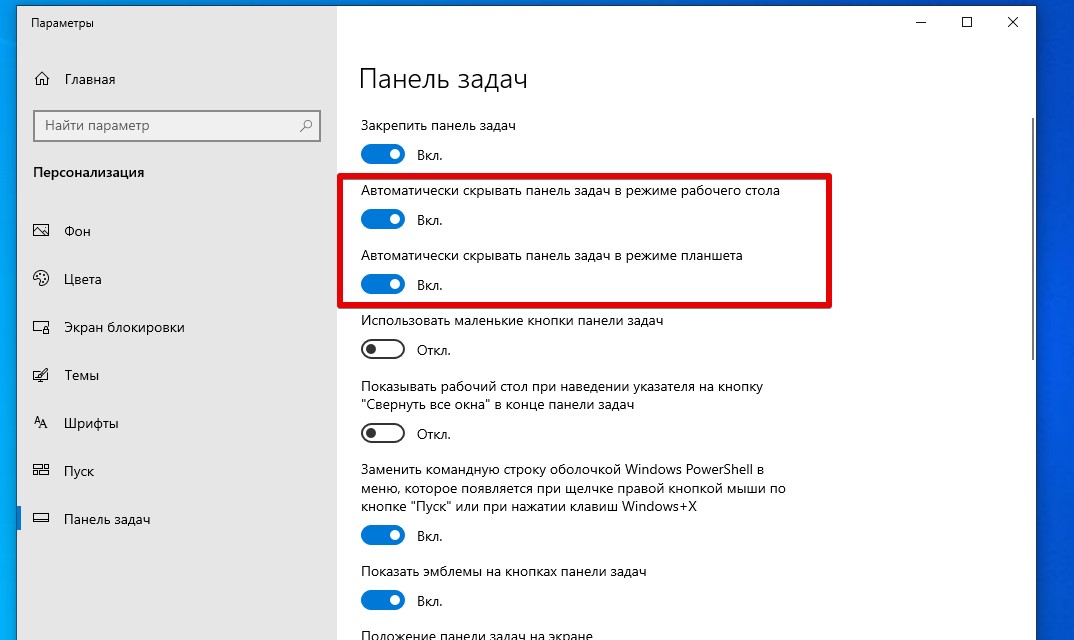Toggle the Windows PowerShell replacement switch
Screen dimensions: 1074x640
point(383,535)
